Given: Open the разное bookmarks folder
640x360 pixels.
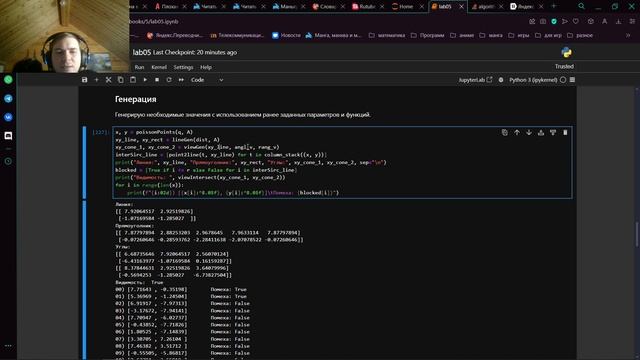Looking at the screenshot, I should tap(580, 36).
